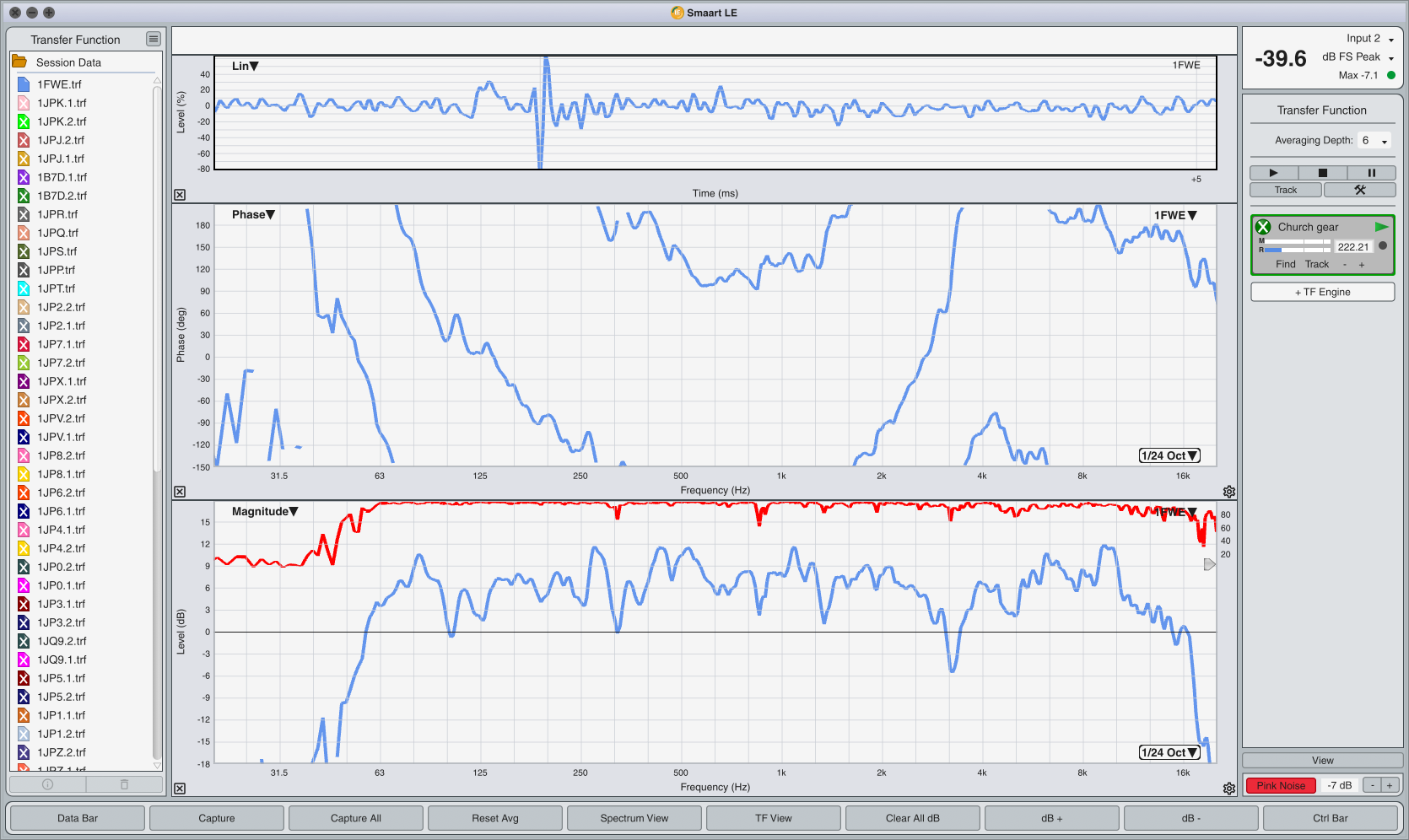Click Find delay on Church gear engine

(1286, 264)
